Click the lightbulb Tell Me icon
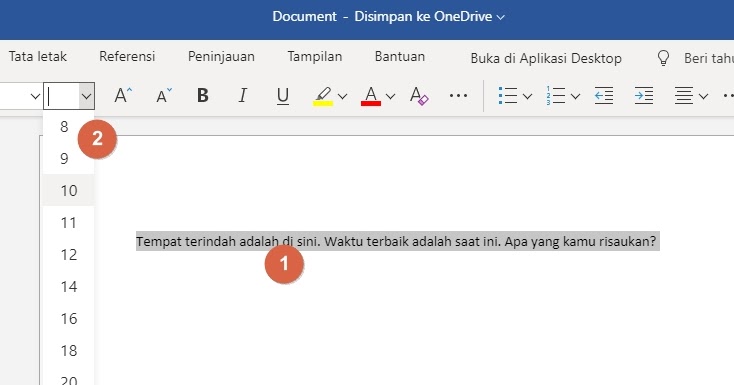 (x=663, y=58)
